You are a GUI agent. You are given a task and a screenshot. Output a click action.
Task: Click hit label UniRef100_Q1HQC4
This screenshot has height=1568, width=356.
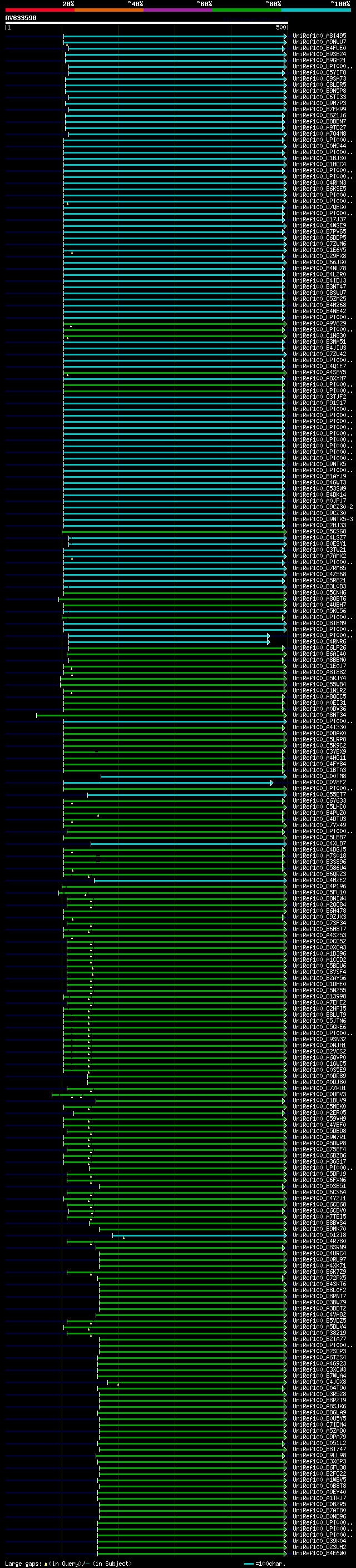319,164
